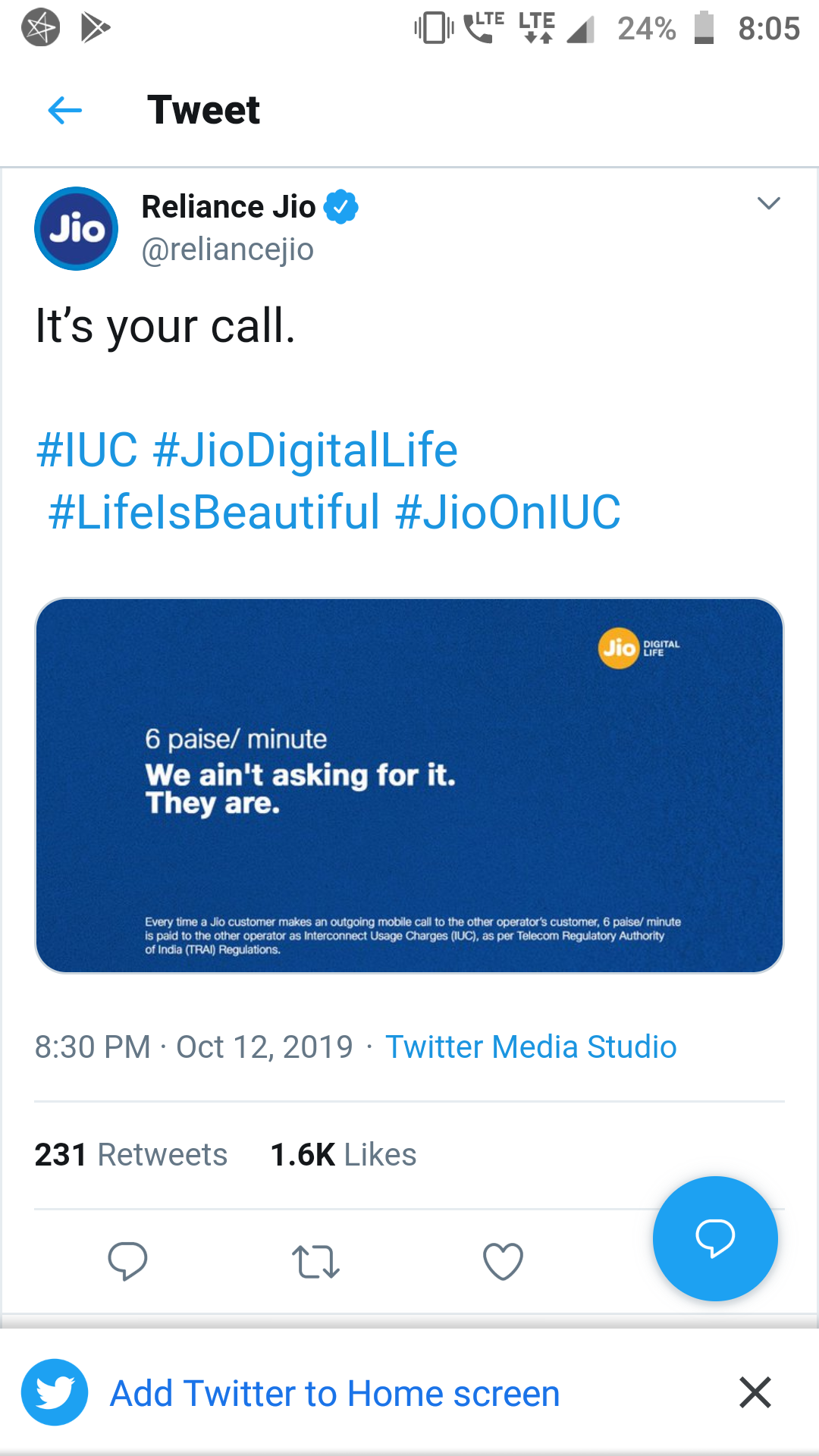The image size is (819, 1456).
Task: Tap the back arrow icon
Action: point(64,110)
